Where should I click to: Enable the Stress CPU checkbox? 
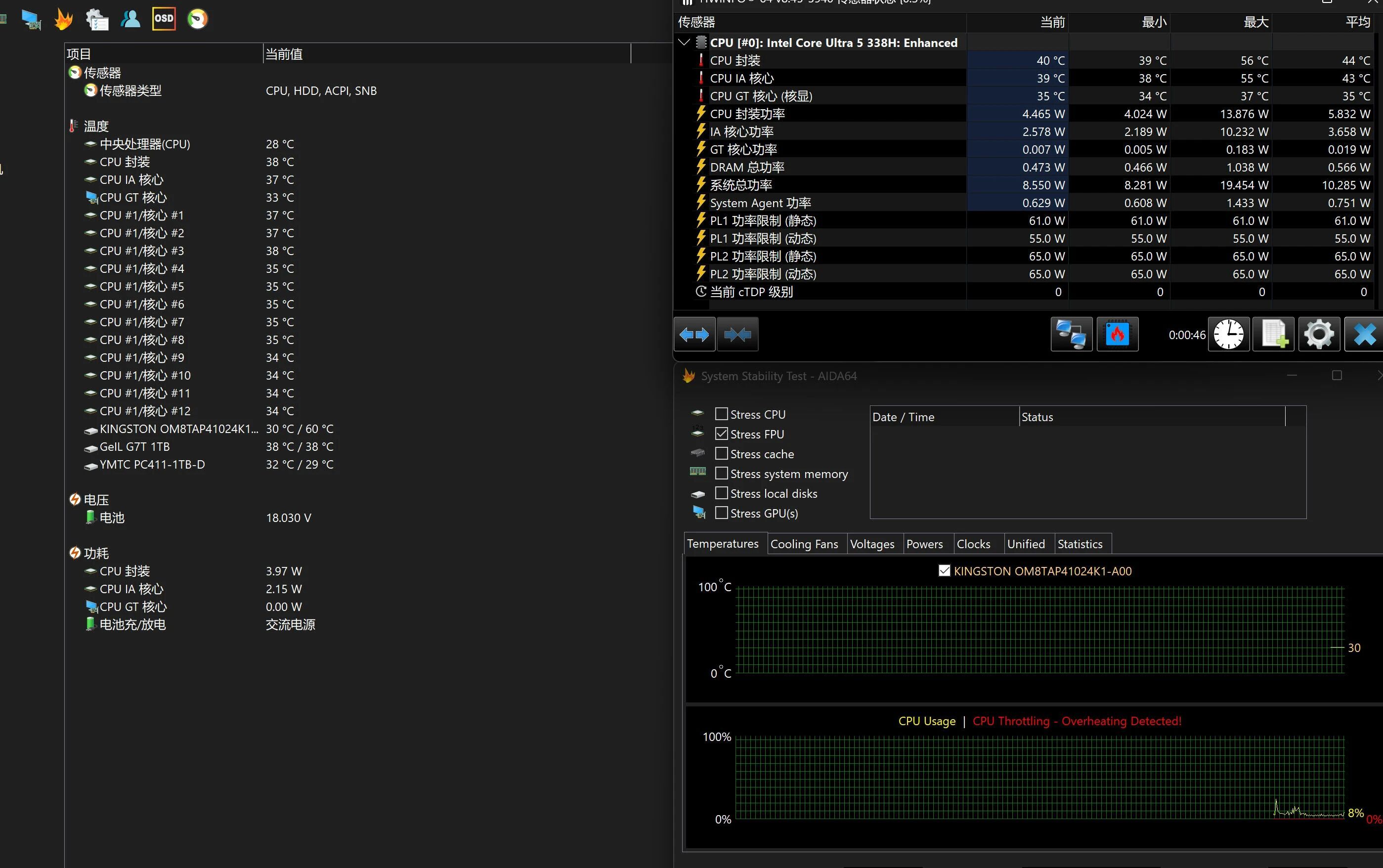tap(721, 414)
